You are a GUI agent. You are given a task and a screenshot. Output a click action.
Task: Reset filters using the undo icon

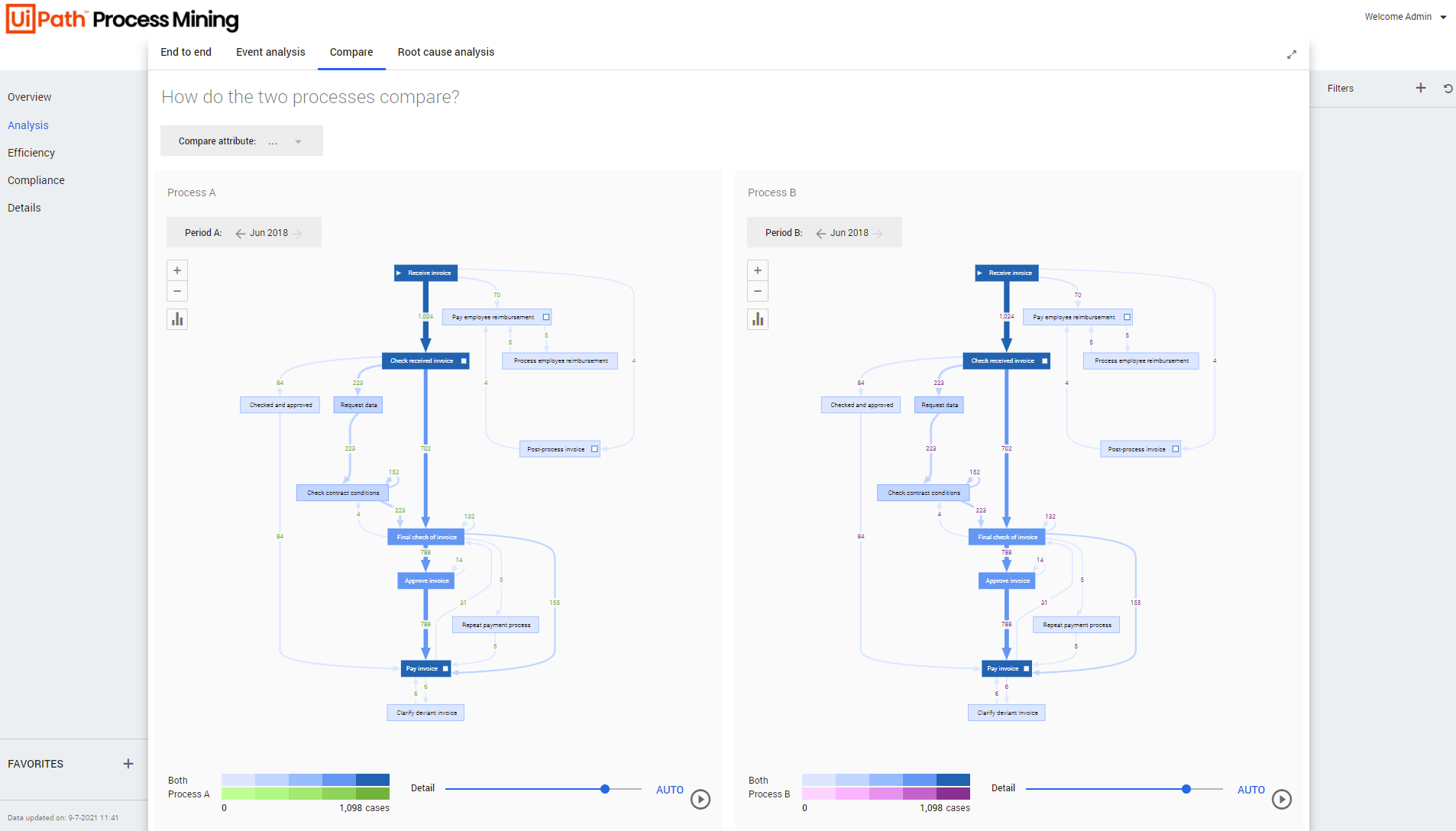point(1448,88)
